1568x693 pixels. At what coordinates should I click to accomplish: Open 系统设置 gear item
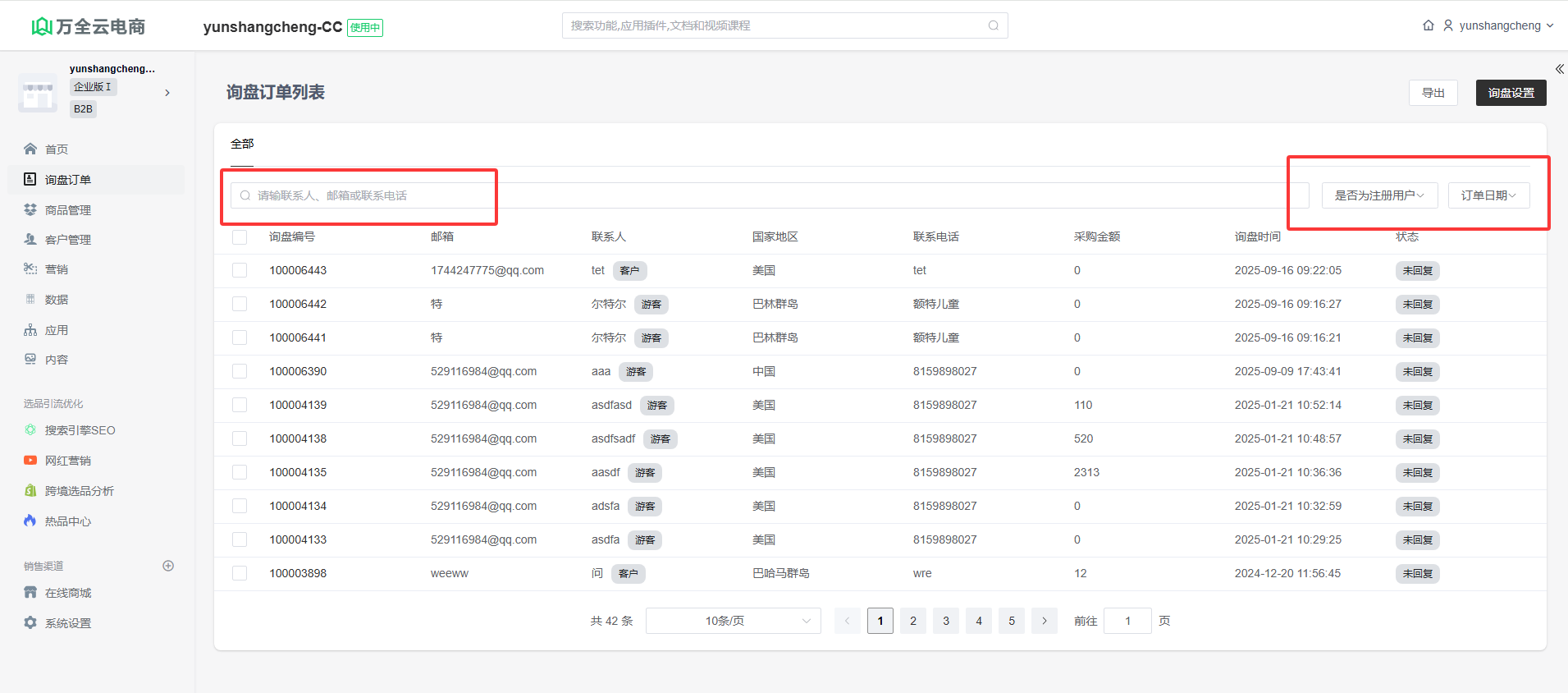pyautogui.click(x=67, y=623)
